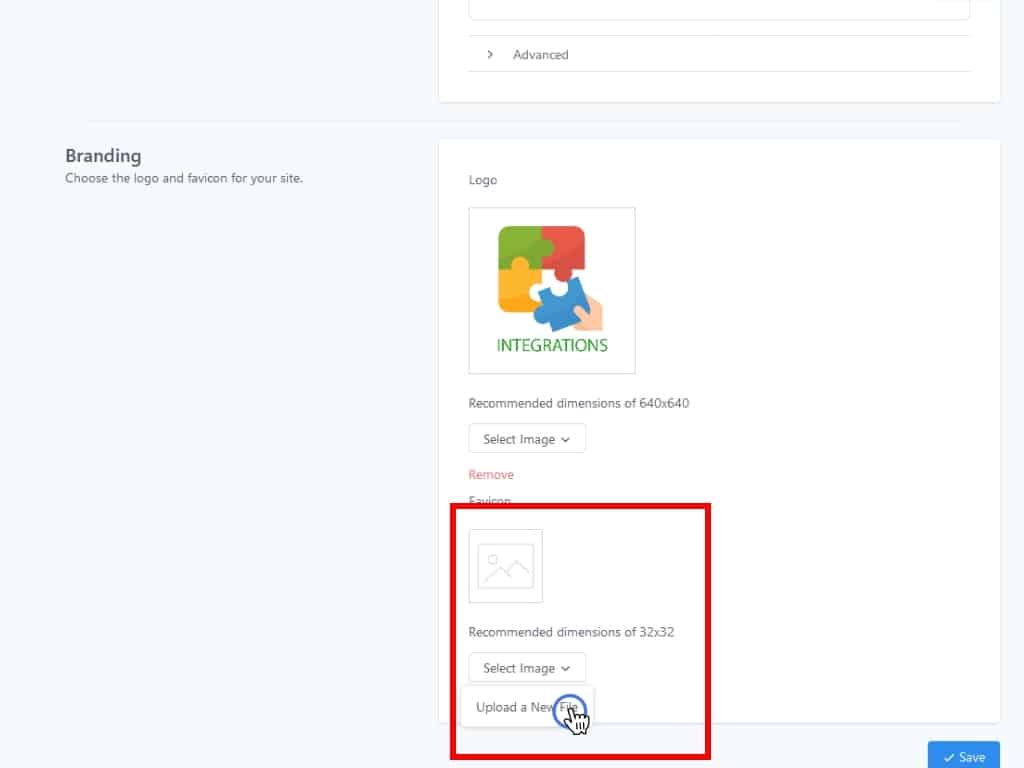
Task: Click the branding description text
Action: point(183,179)
